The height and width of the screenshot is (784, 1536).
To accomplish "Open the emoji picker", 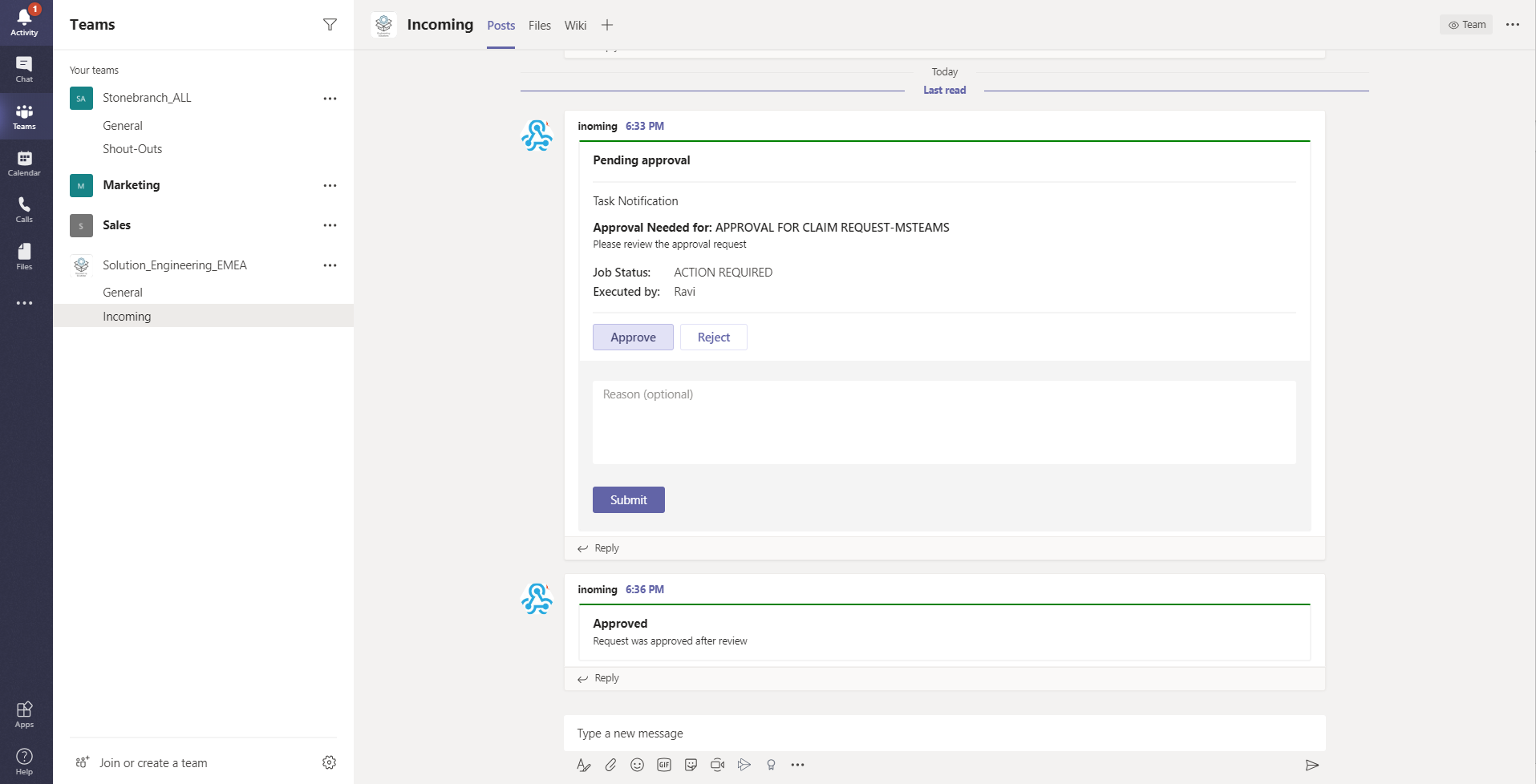I will pyautogui.click(x=638, y=765).
